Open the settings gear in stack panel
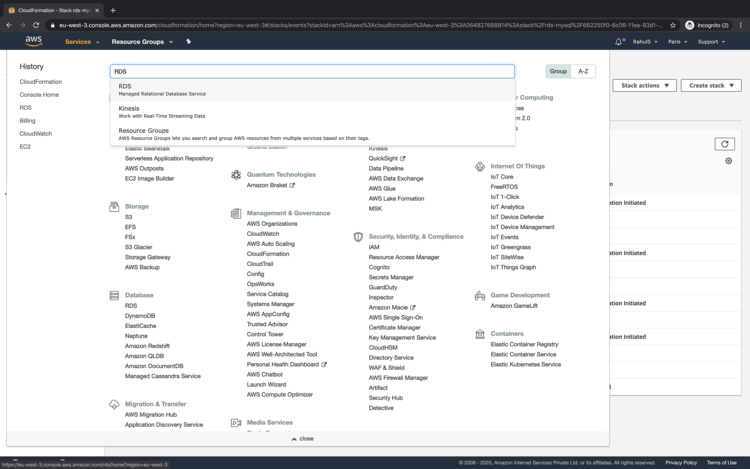750x469 pixels. click(x=728, y=161)
